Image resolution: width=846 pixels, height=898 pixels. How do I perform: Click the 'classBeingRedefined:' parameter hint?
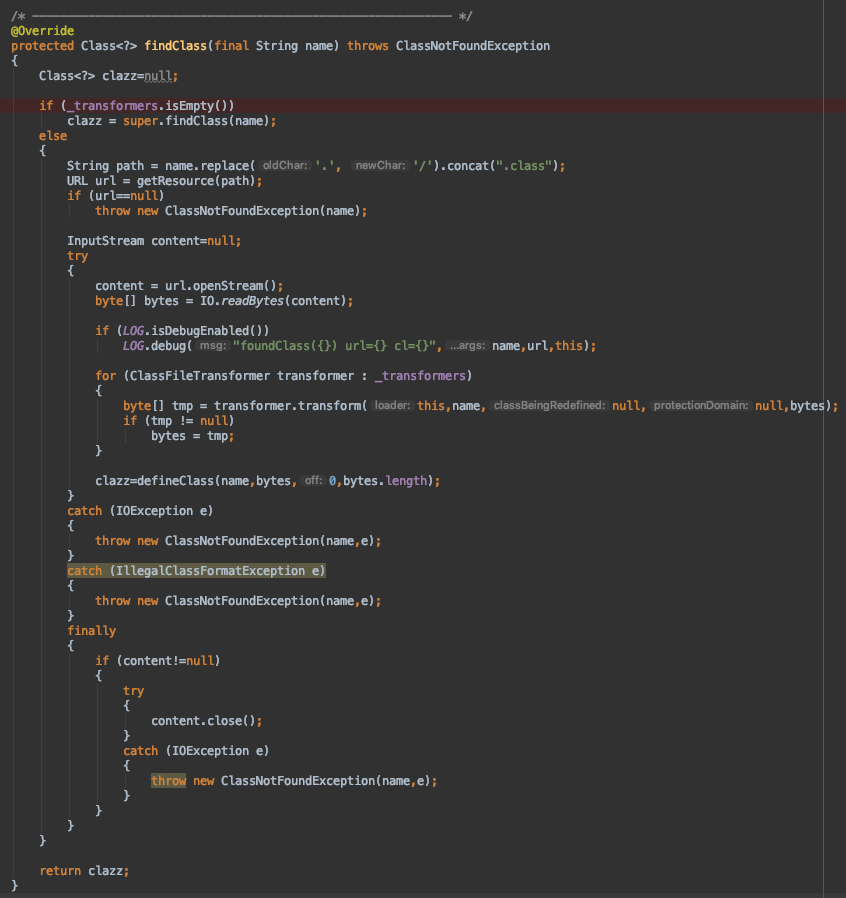(x=549, y=405)
